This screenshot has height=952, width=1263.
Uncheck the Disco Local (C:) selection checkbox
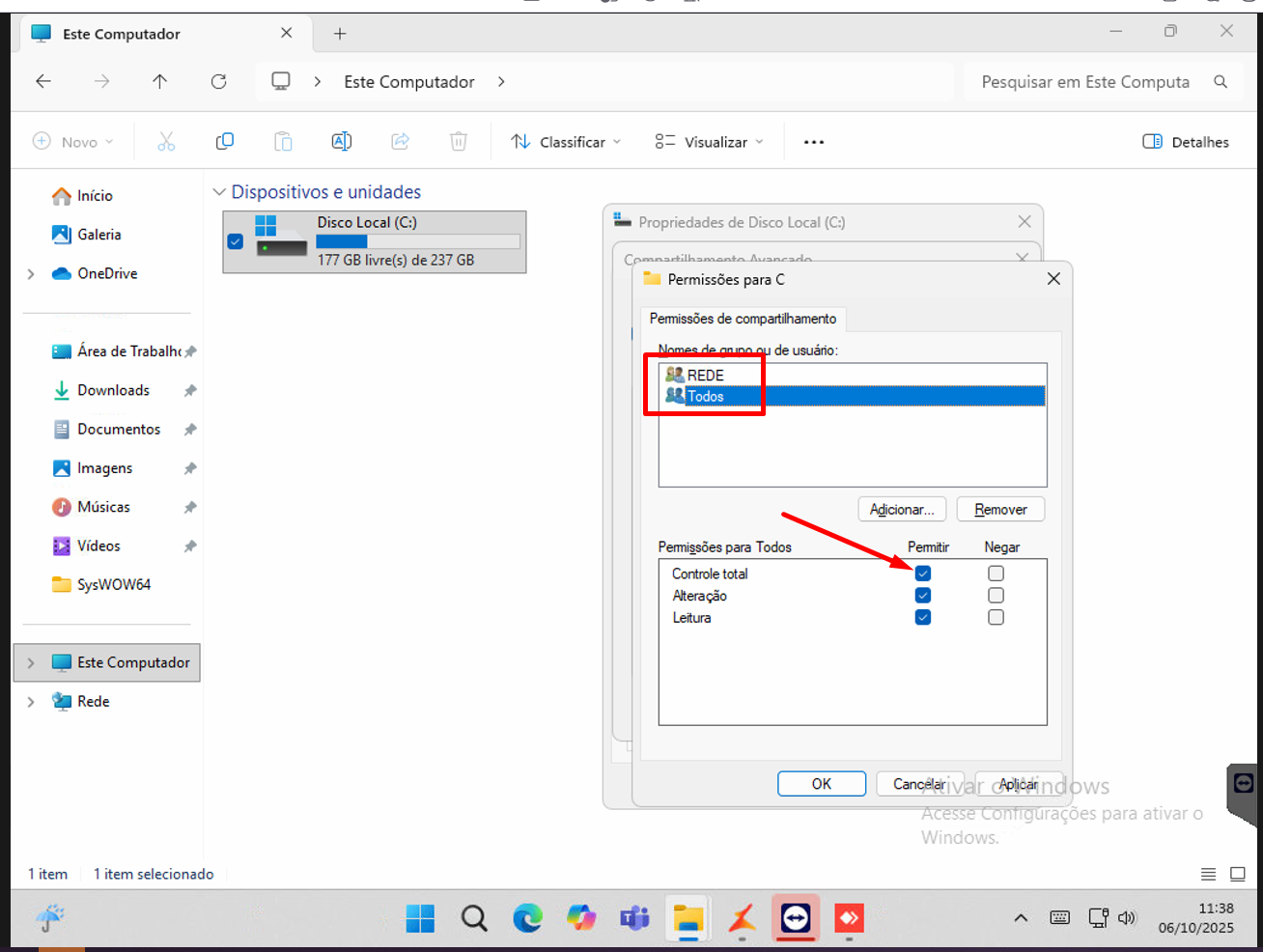click(236, 241)
